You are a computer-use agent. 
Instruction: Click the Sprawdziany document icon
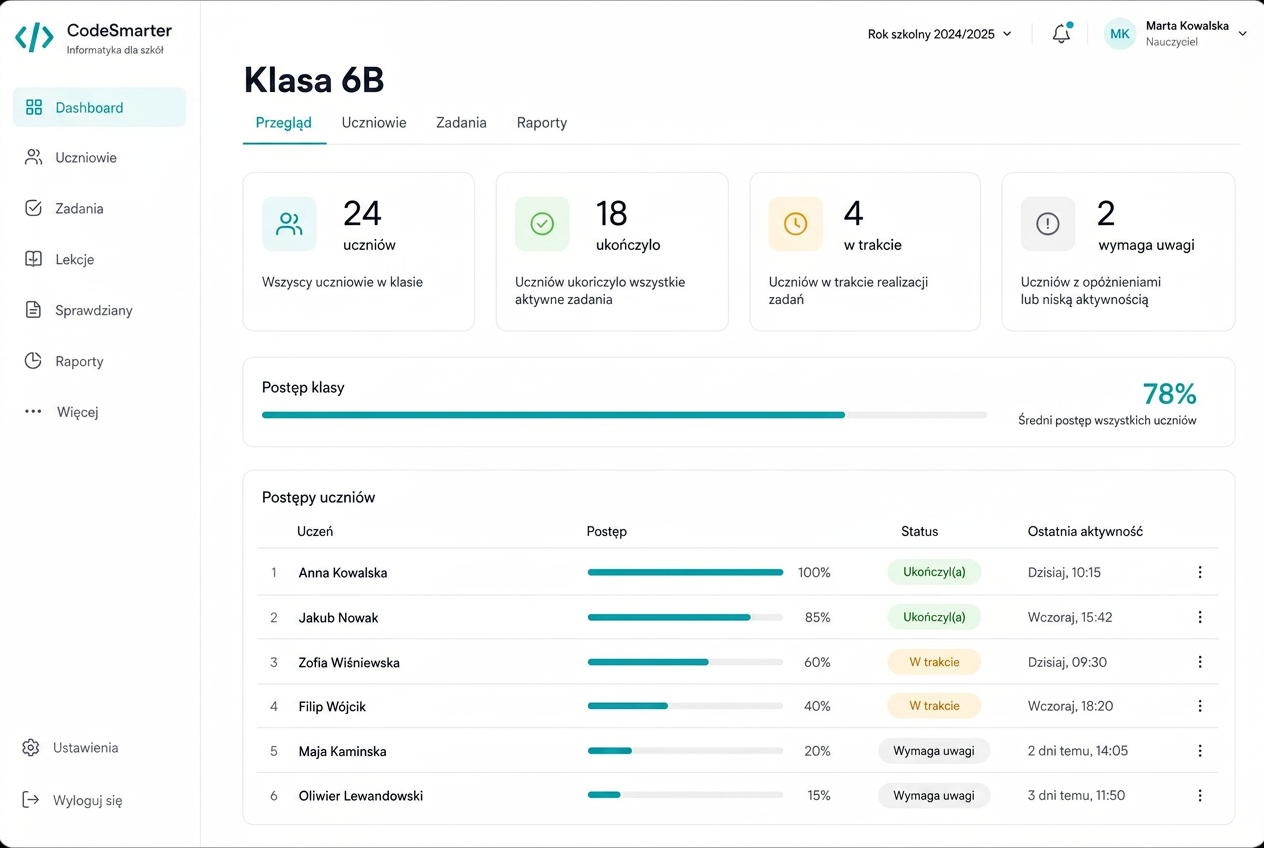pos(33,310)
